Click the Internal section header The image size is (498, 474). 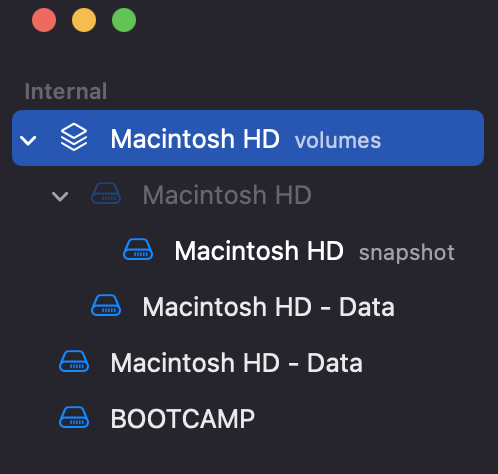click(x=66, y=91)
